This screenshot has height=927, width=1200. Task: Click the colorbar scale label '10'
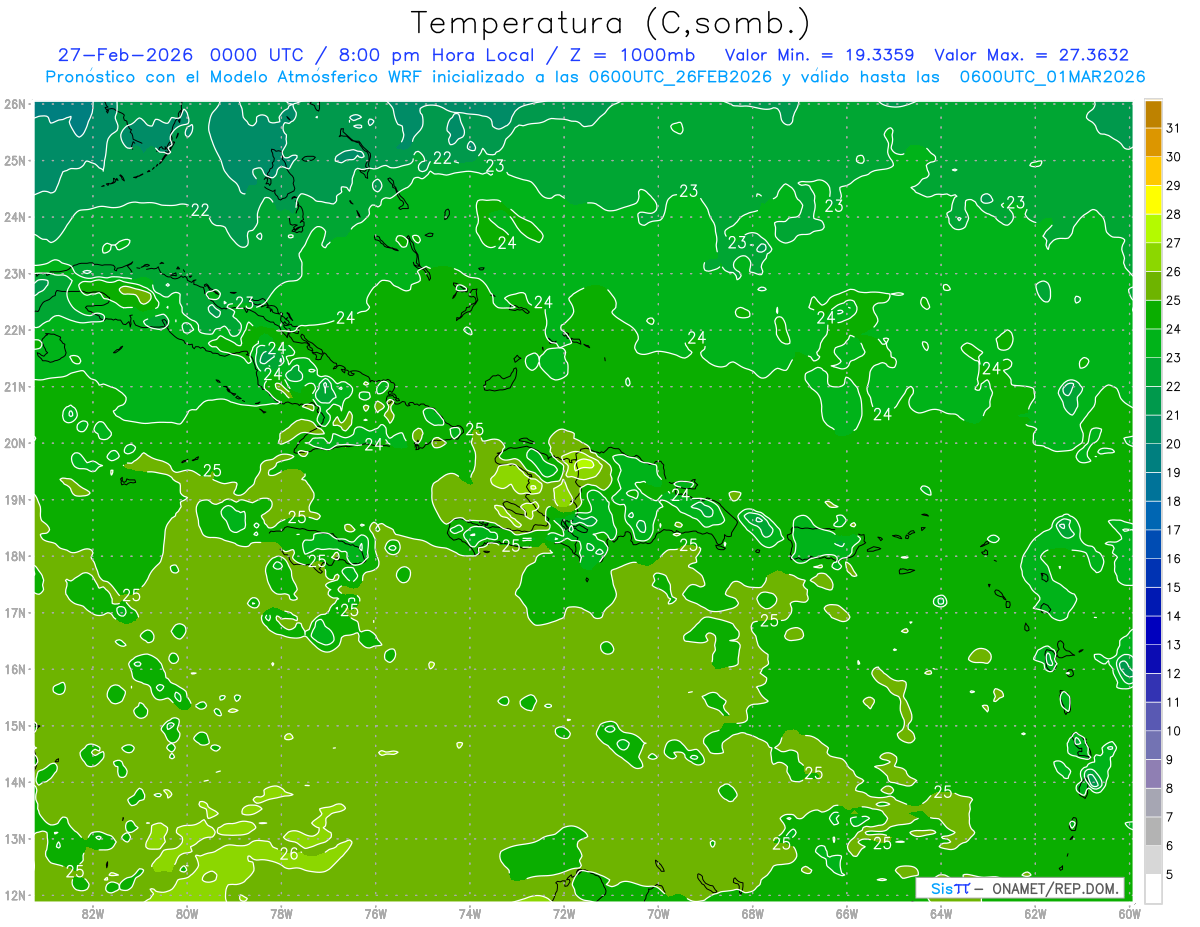1173,730
